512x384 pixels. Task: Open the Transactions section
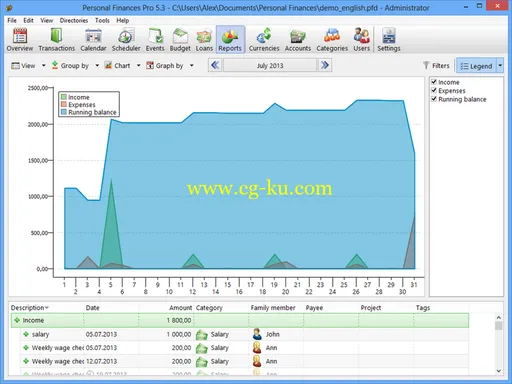point(56,40)
